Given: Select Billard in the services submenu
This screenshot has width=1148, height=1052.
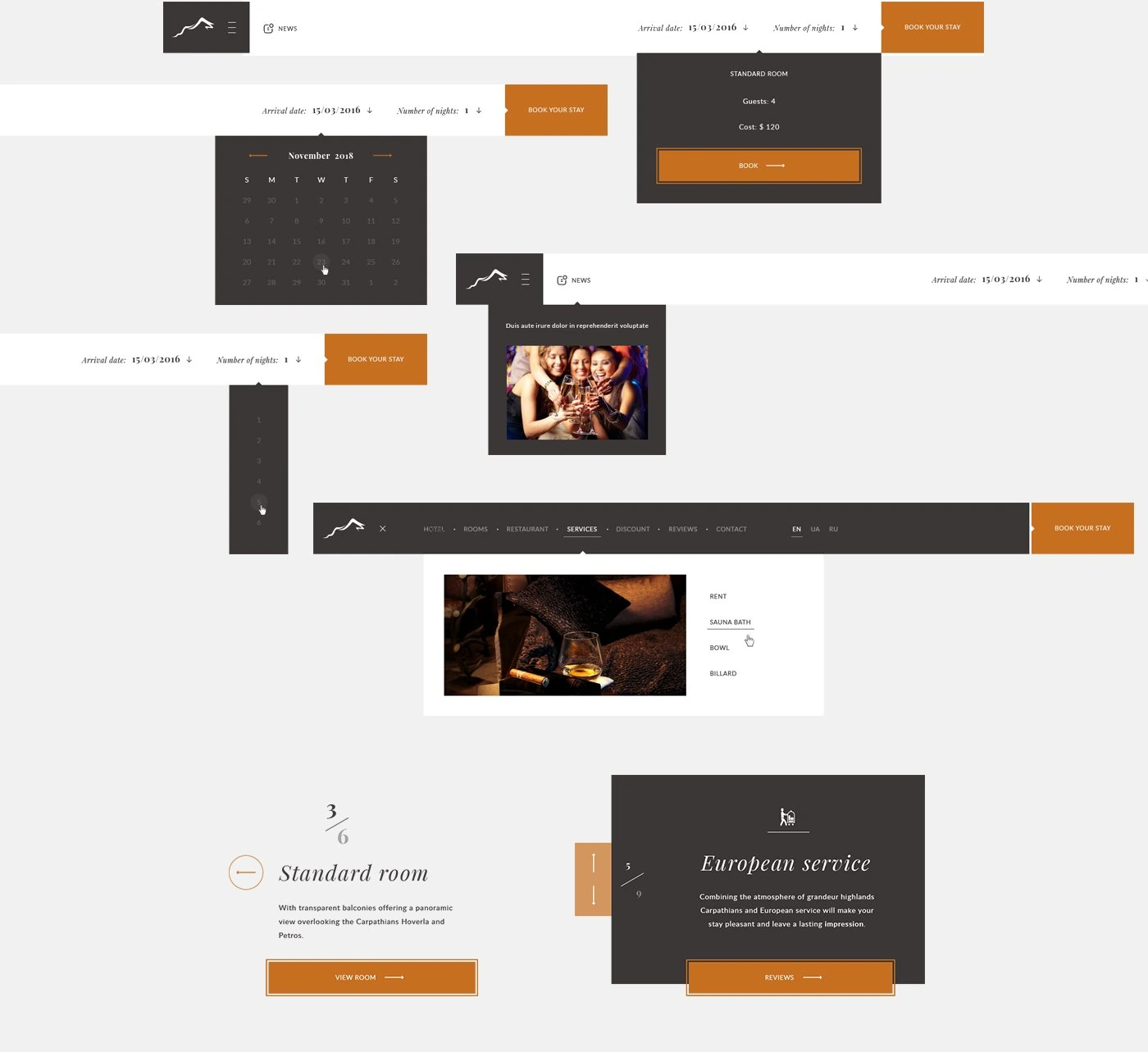Looking at the screenshot, I should click(723, 674).
